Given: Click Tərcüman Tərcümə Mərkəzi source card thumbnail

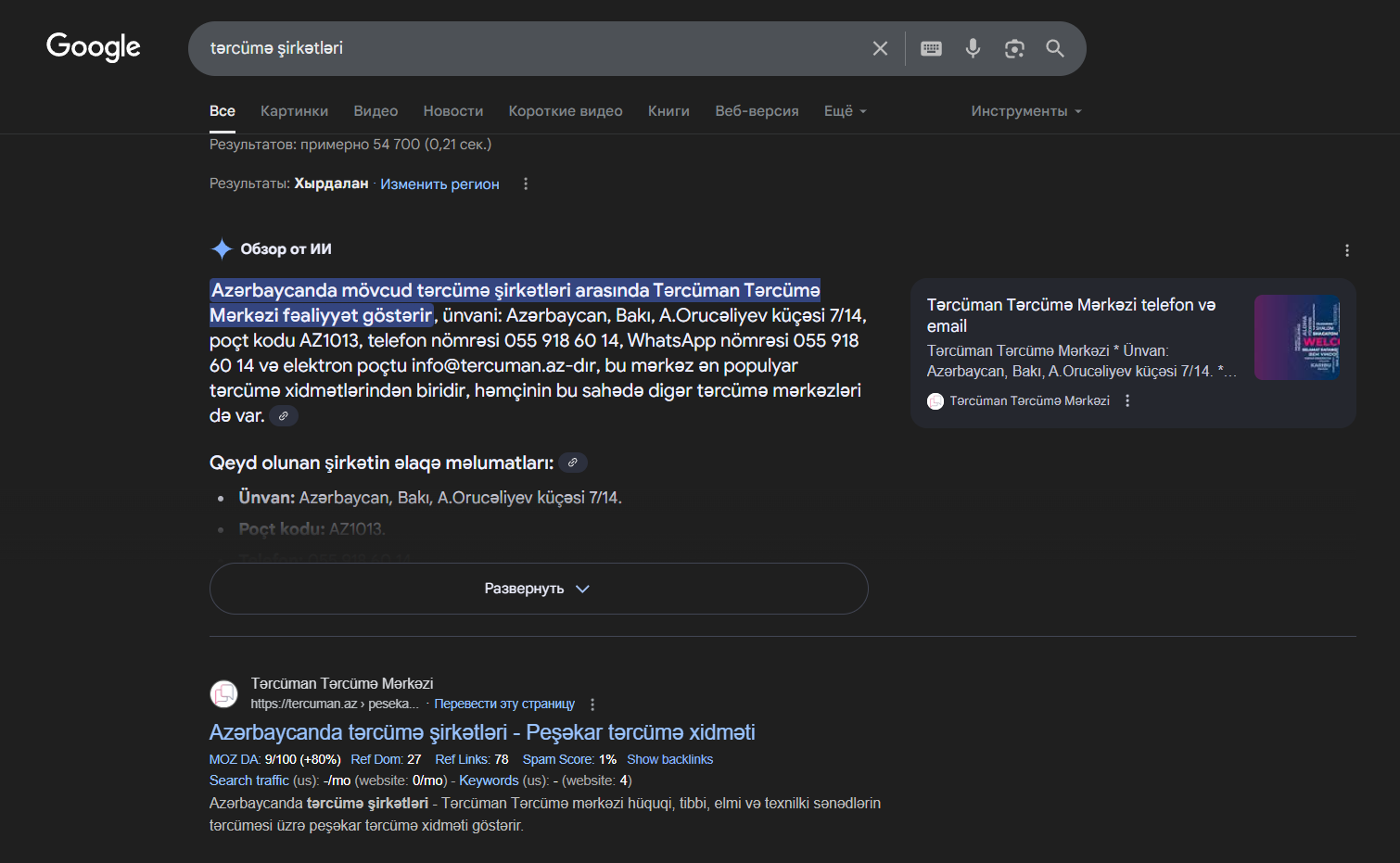Looking at the screenshot, I should (1296, 337).
